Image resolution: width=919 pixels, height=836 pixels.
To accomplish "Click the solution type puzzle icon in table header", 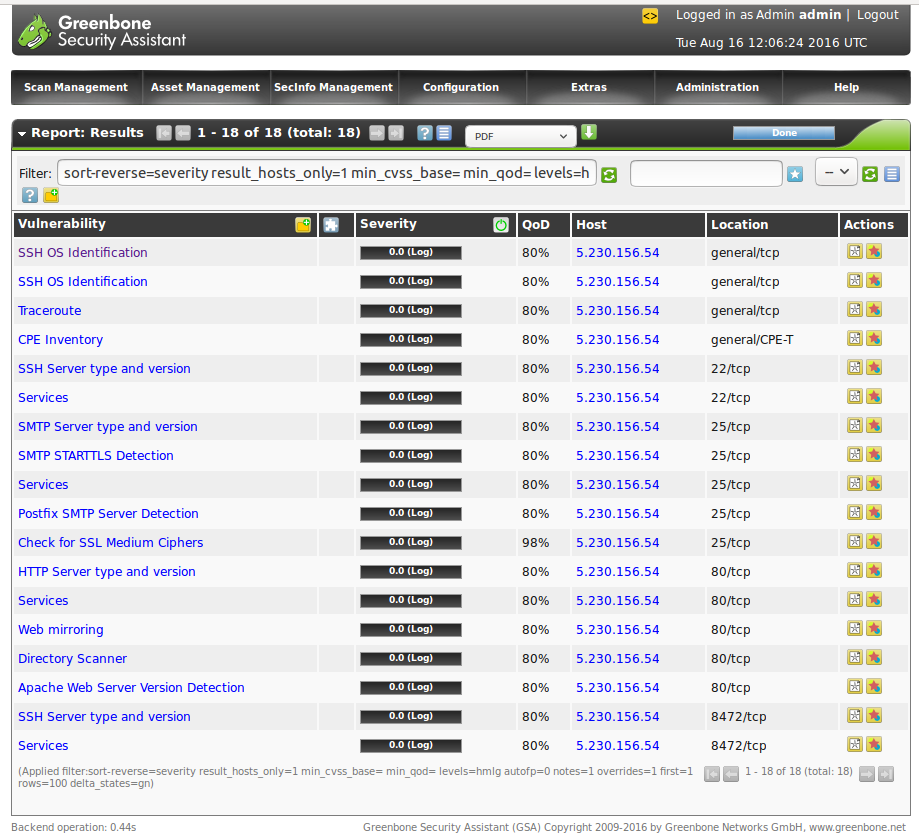I will point(331,225).
